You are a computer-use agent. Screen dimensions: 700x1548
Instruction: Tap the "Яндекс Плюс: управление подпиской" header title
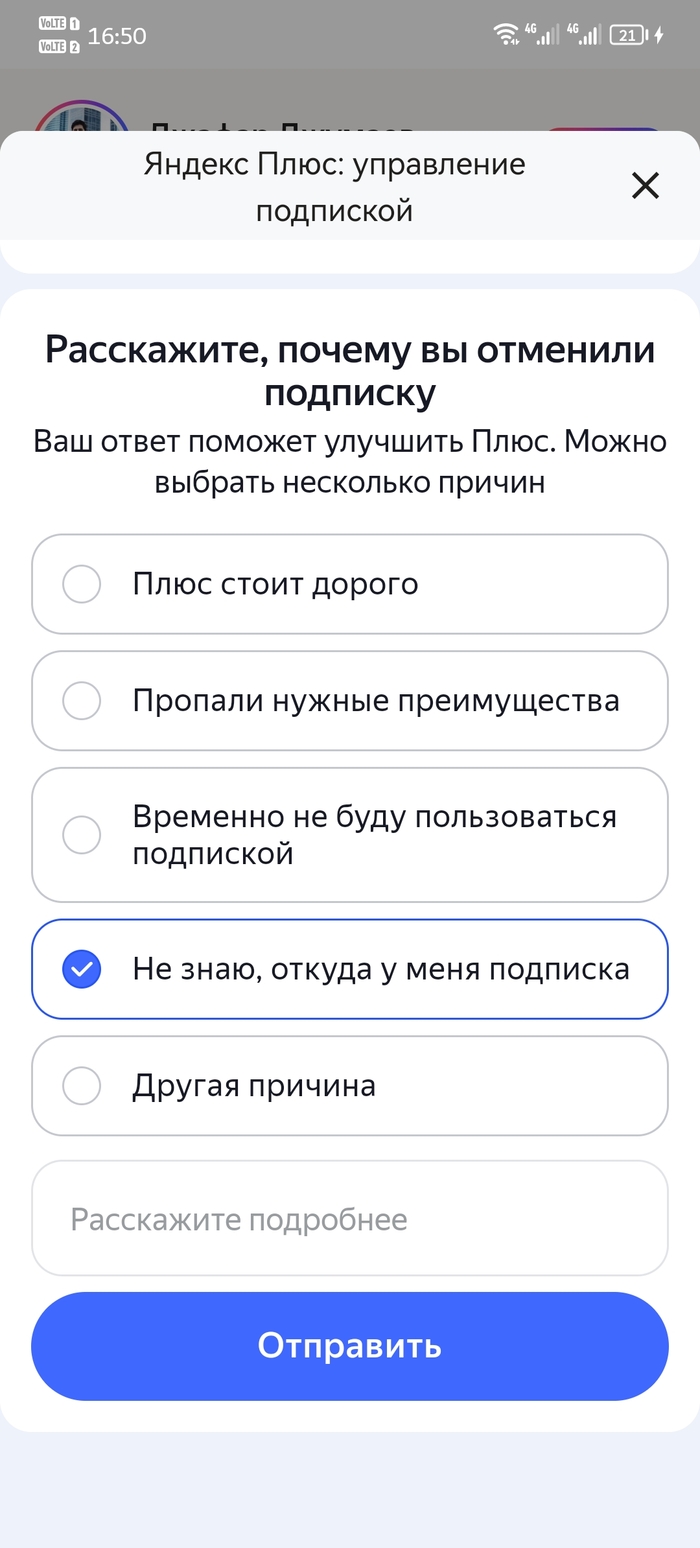click(x=334, y=187)
